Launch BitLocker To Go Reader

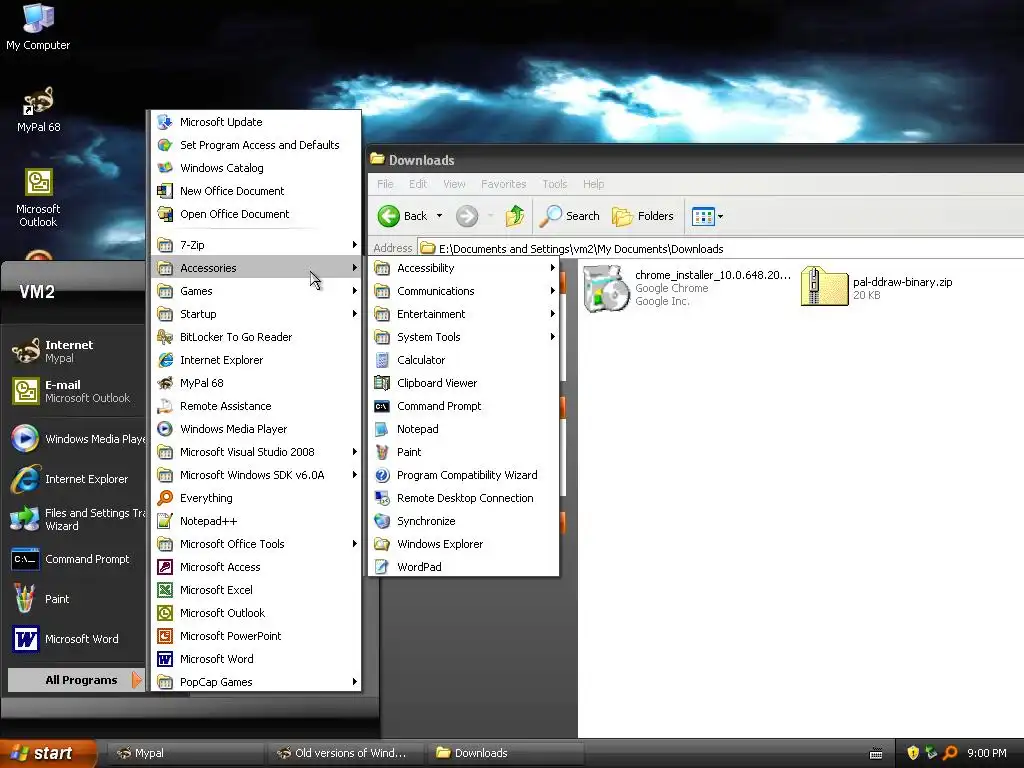[256, 337]
